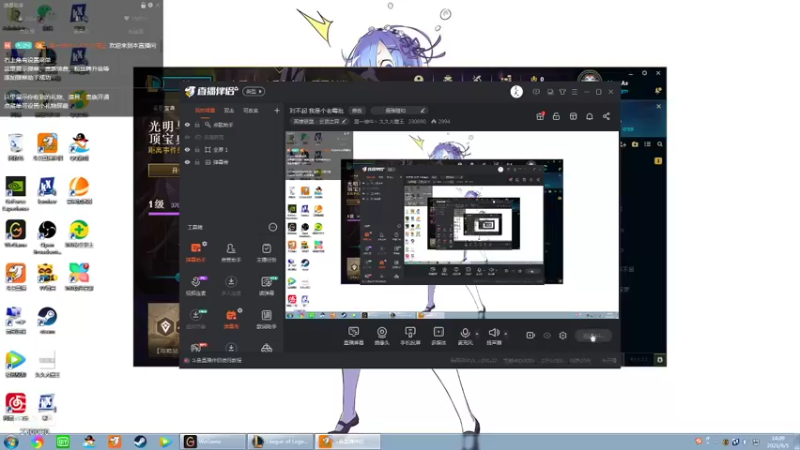Open the 歌词助手 tool in the toolbox

coord(266,319)
